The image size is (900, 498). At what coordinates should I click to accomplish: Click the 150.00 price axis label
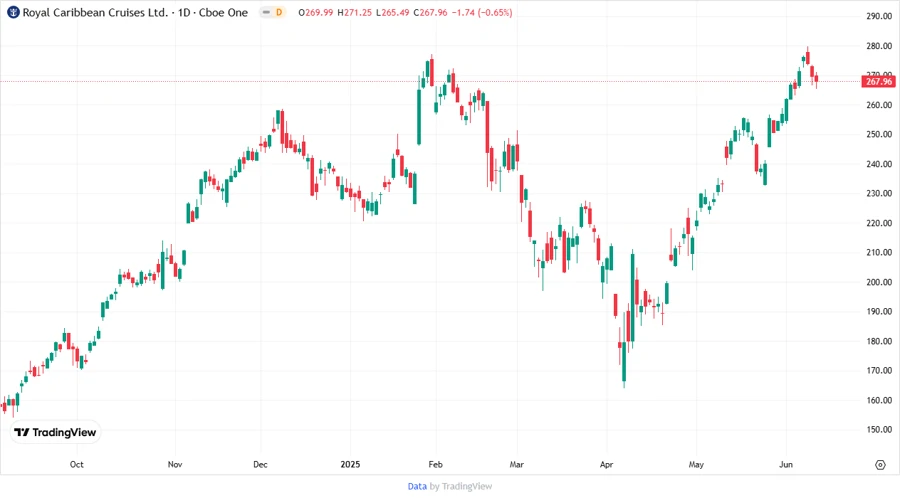(879, 430)
